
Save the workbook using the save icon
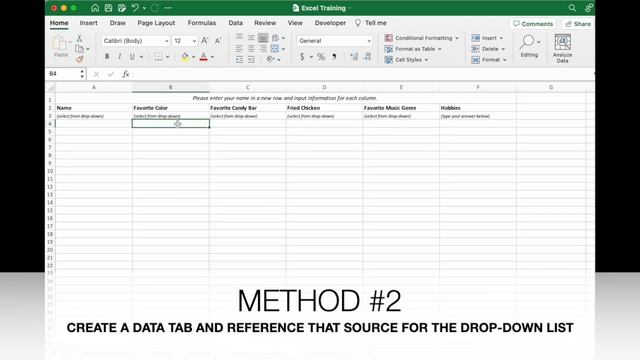108,8
